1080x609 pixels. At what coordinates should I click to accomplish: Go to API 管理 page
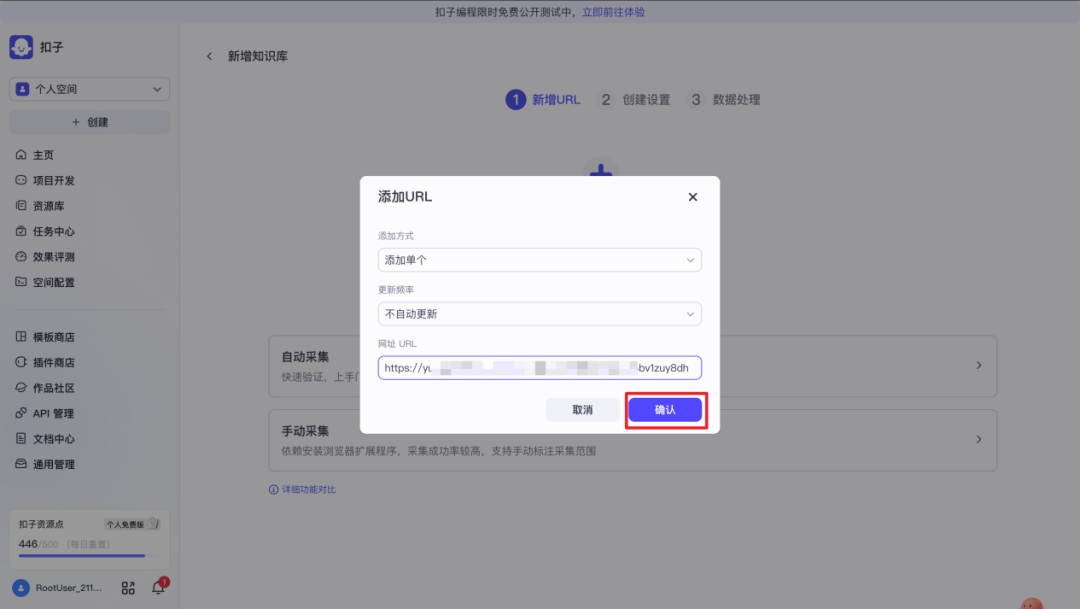[x=52, y=414]
